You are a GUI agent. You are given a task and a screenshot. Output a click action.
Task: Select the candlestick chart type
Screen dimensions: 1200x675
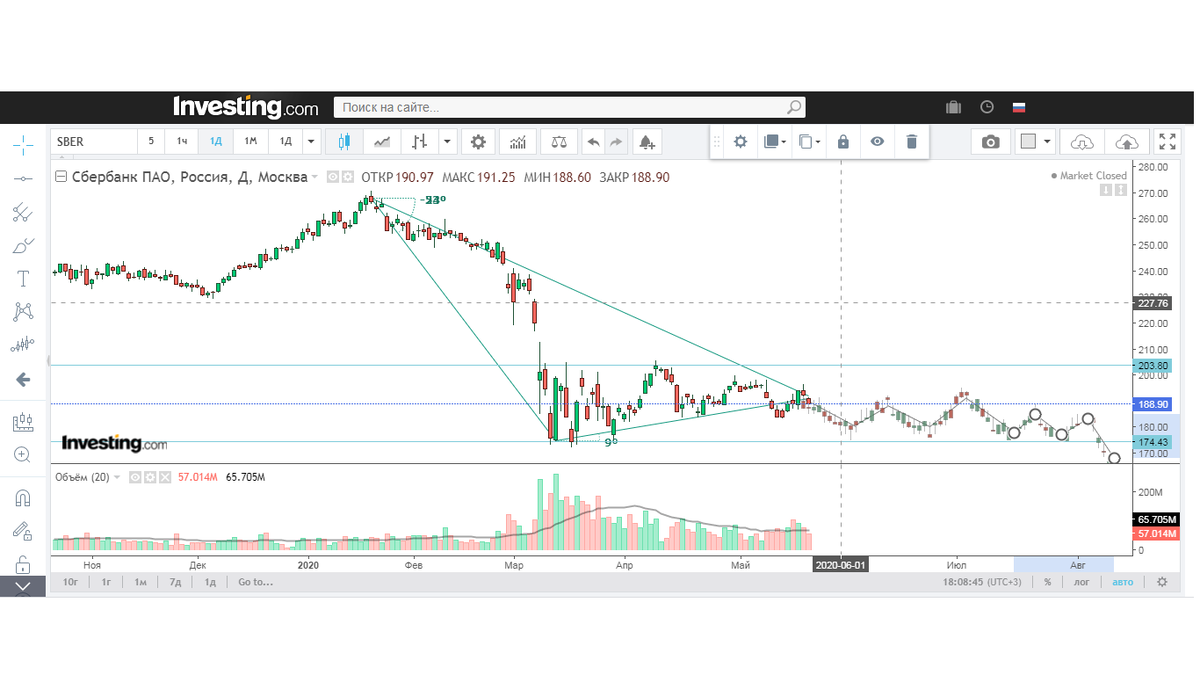344,142
